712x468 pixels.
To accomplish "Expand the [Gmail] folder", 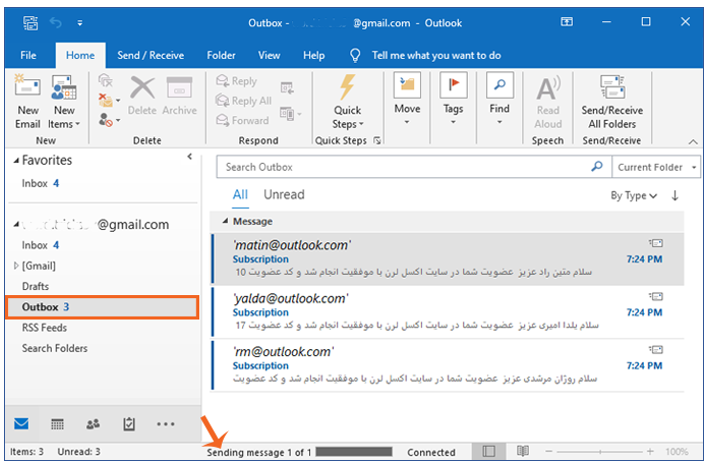I will (x=16, y=266).
